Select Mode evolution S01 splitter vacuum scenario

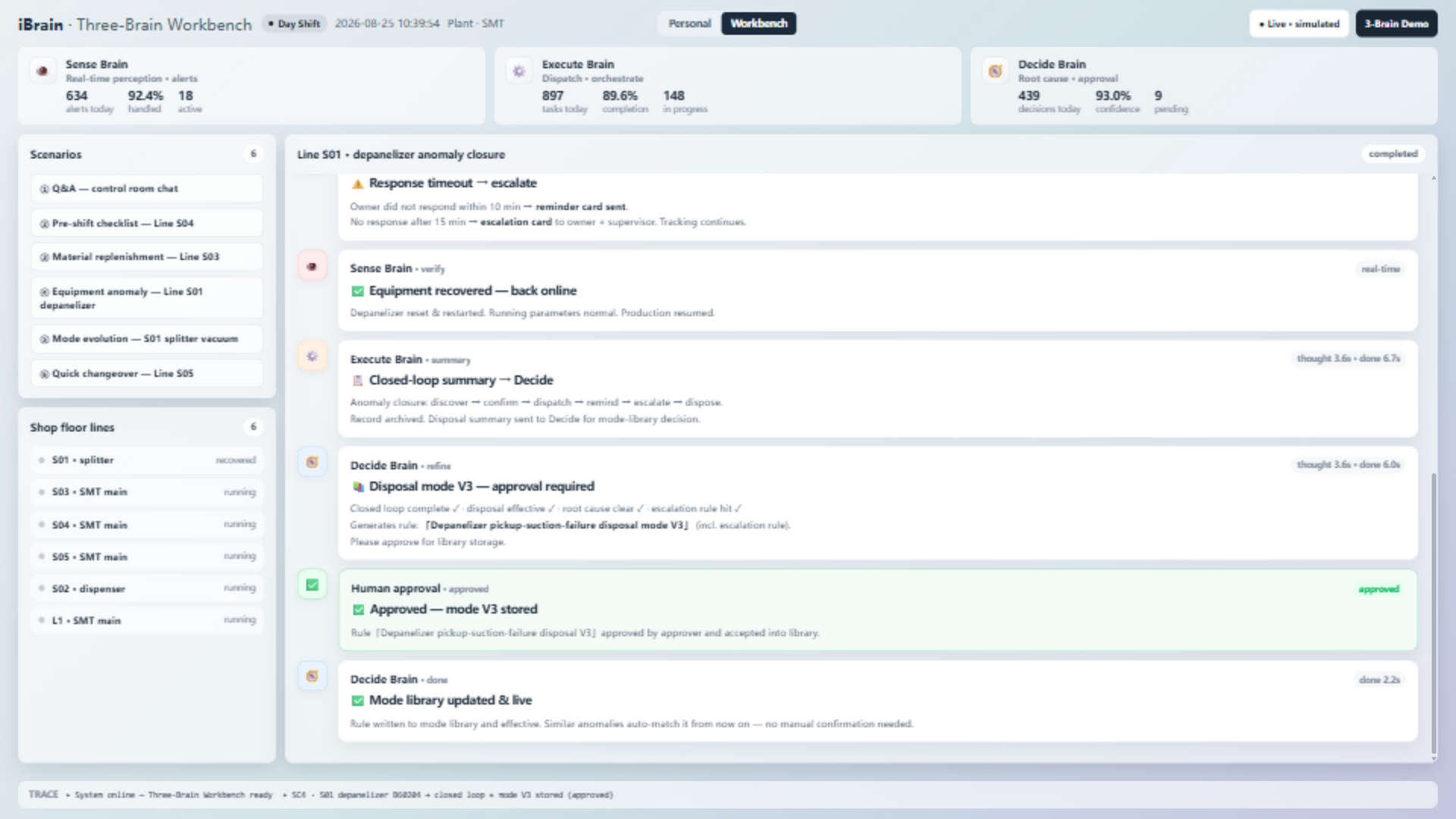(147, 339)
